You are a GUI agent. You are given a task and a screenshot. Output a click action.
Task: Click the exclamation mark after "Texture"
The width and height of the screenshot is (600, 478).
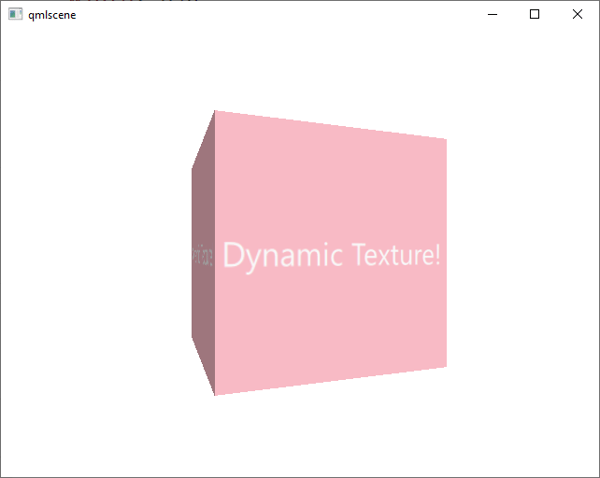coord(437,255)
